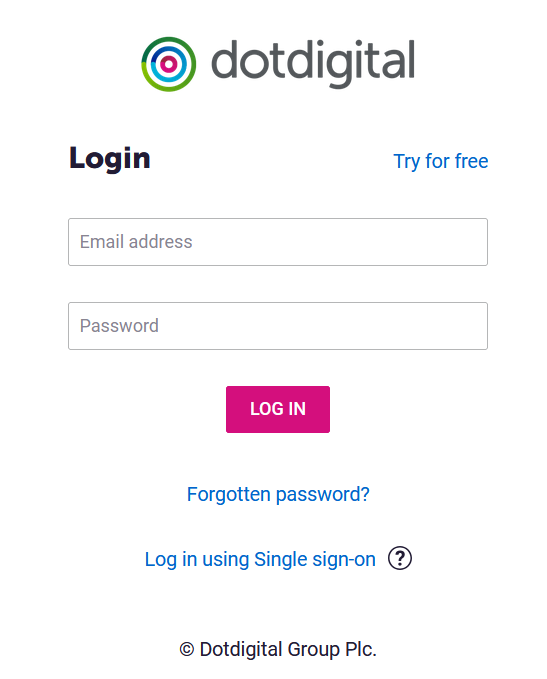Viewport: 547px width, 679px height.
Task: Choose Log in using Single sign-on
Action: click(260, 559)
